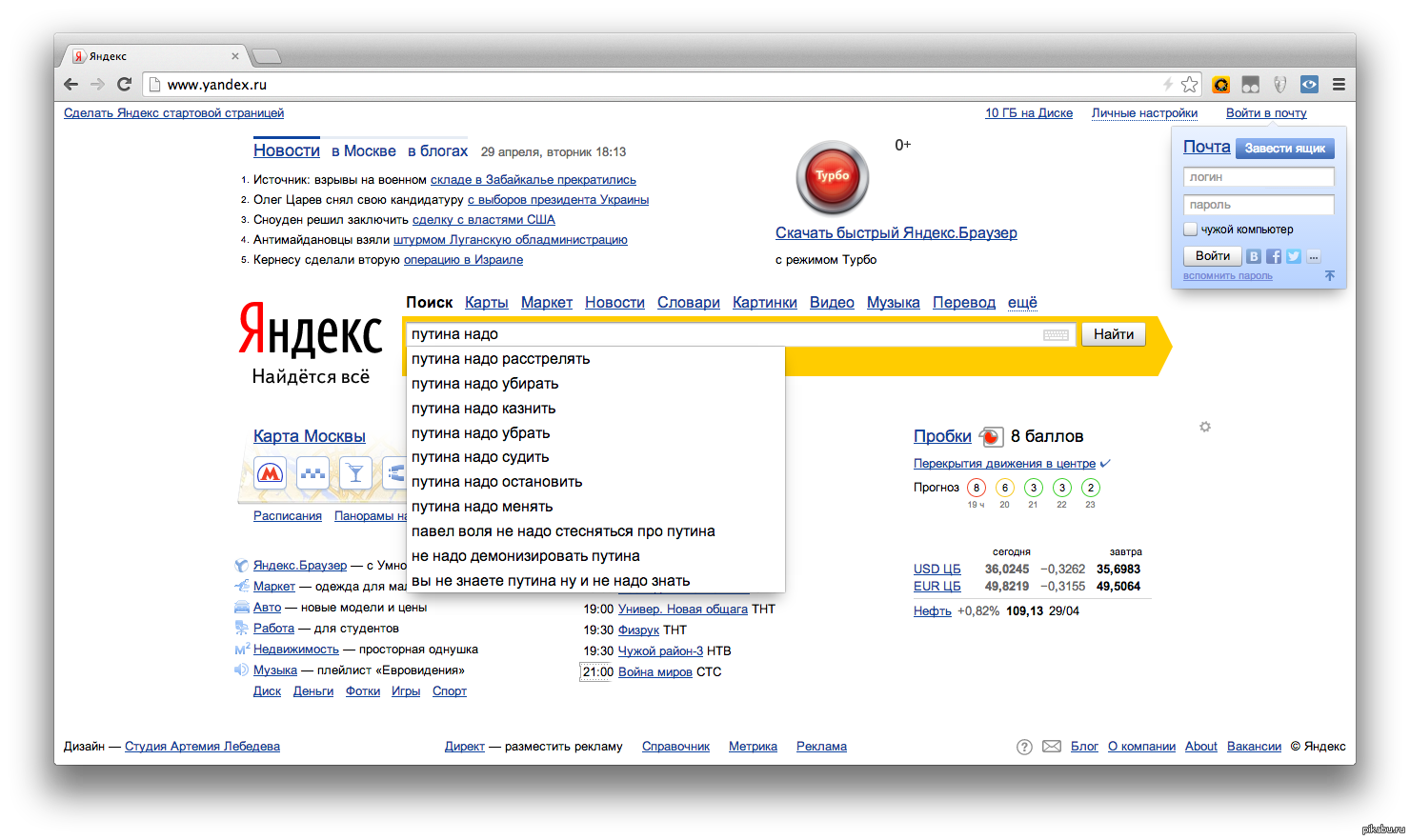The image size is (1410, 840).
Task: Open 10 ГБ на Диске link
Action: (x=1029, y=112)
